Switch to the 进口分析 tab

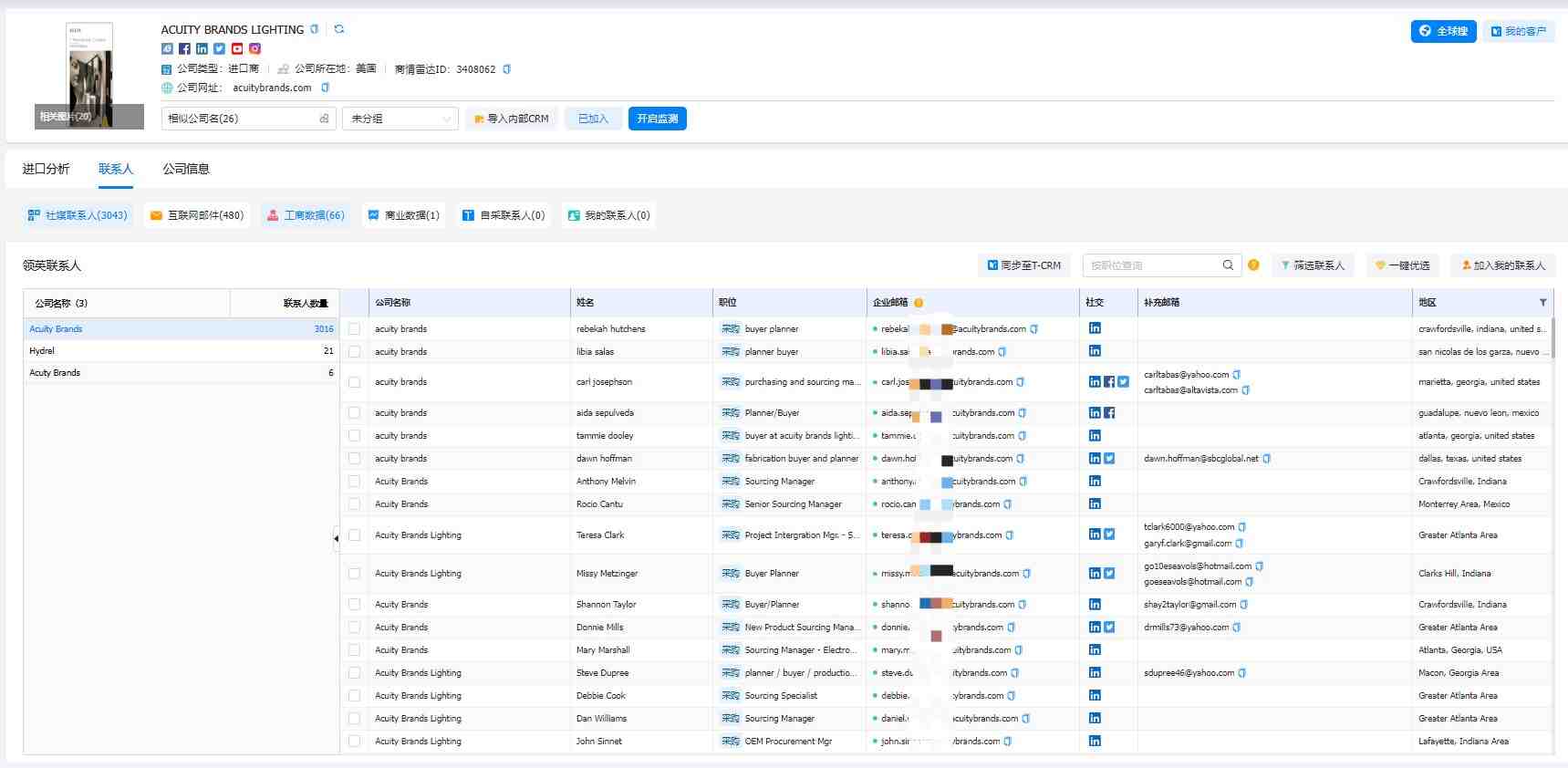click(x=46, y=169)
